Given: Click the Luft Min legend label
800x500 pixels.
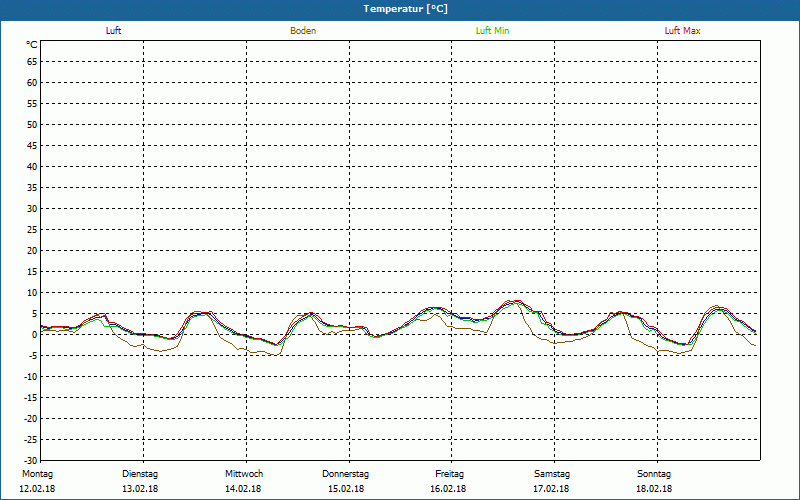Looking at the screenshot, I should click(x=492, y=31).
